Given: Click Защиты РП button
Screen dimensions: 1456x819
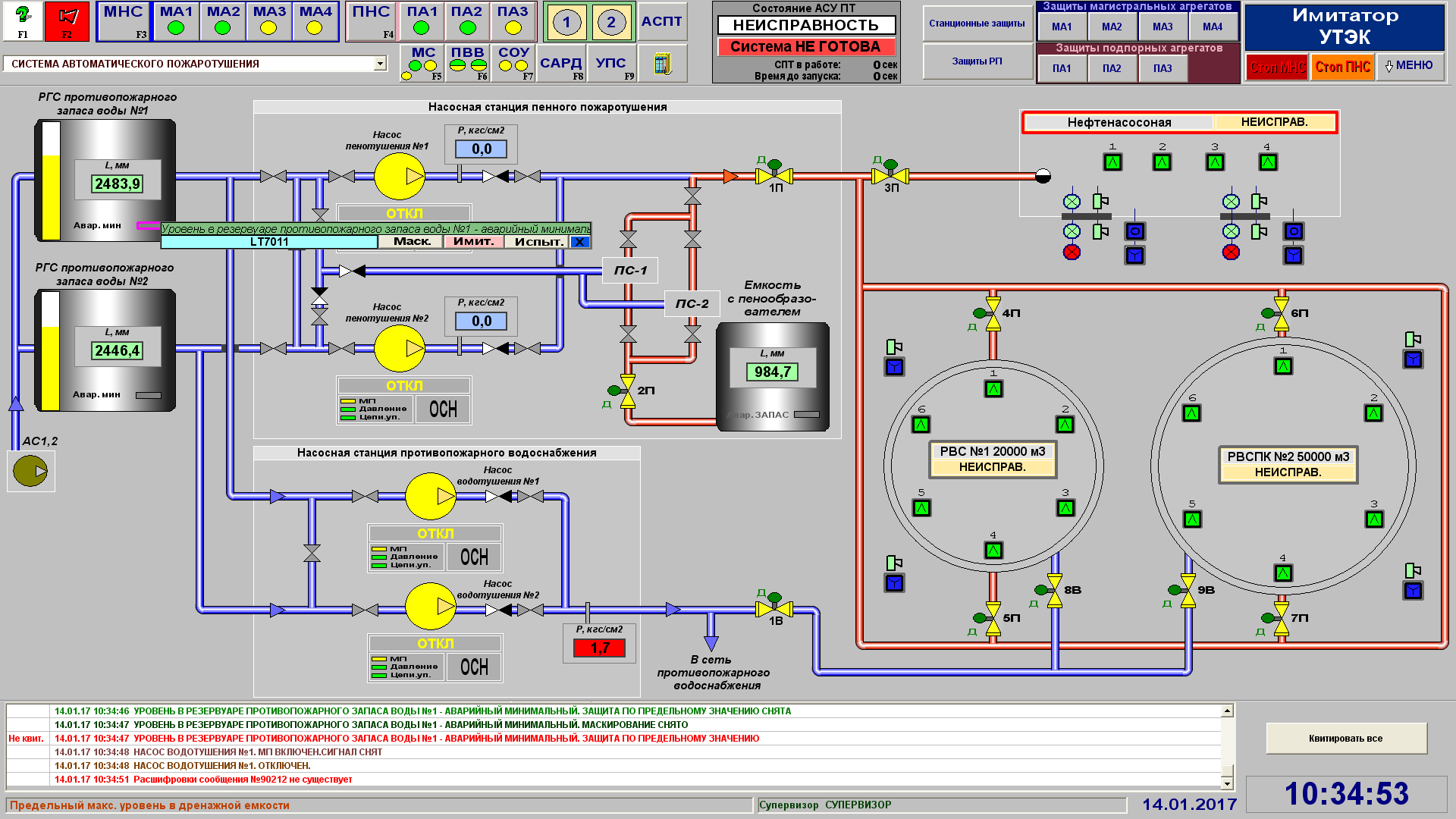Looking at the screenshot, I should click(977, 61).
